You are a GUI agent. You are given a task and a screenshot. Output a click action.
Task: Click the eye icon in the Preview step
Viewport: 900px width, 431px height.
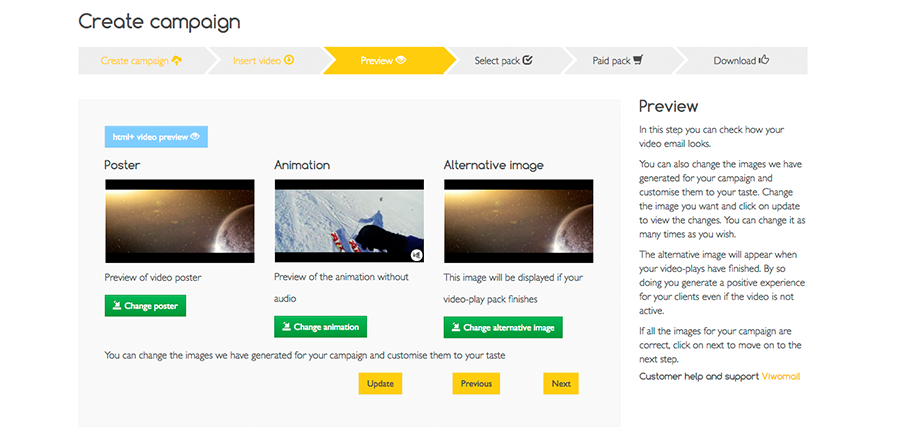(x=401, y=61)
